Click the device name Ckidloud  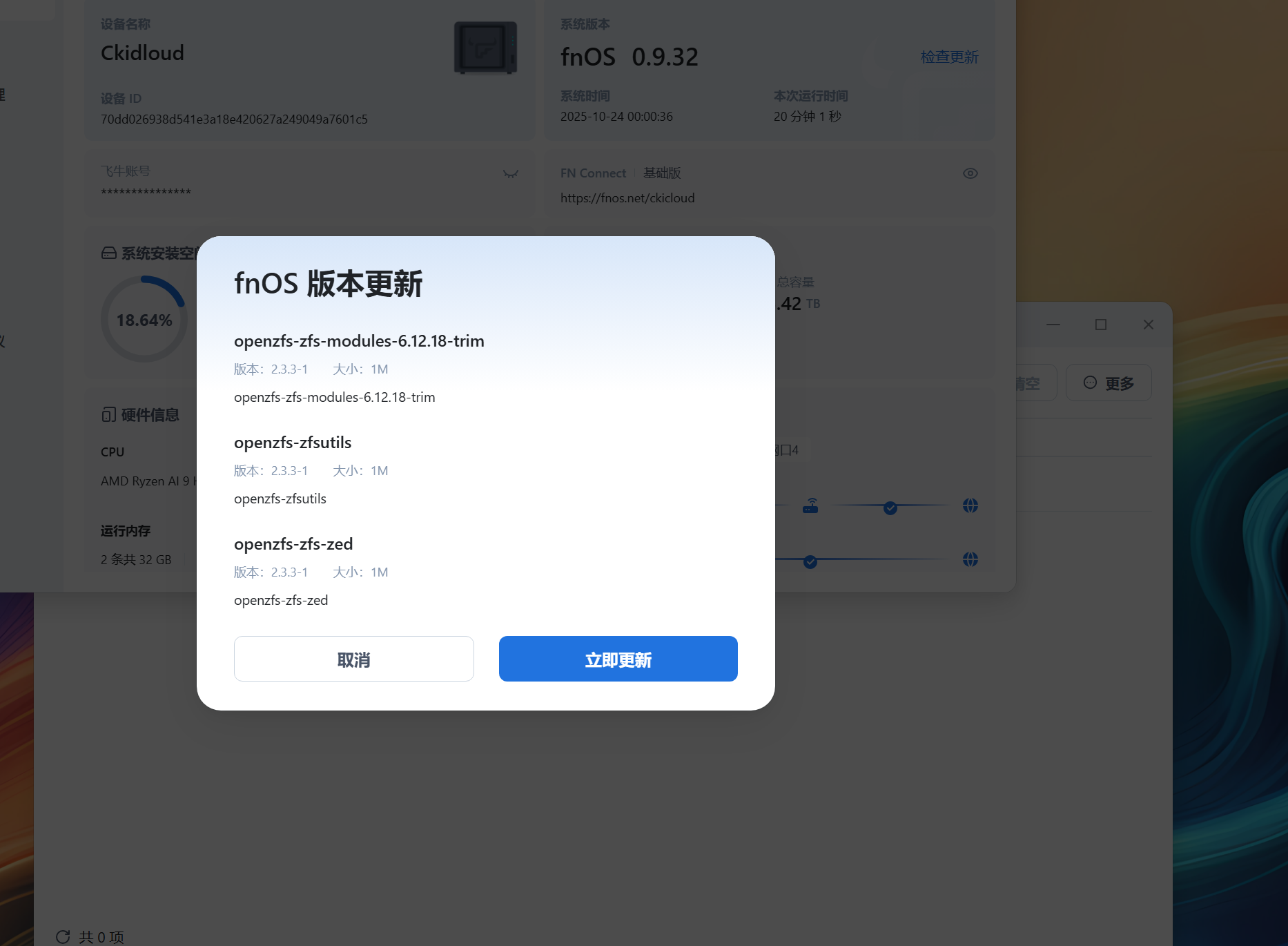(142, 53)
